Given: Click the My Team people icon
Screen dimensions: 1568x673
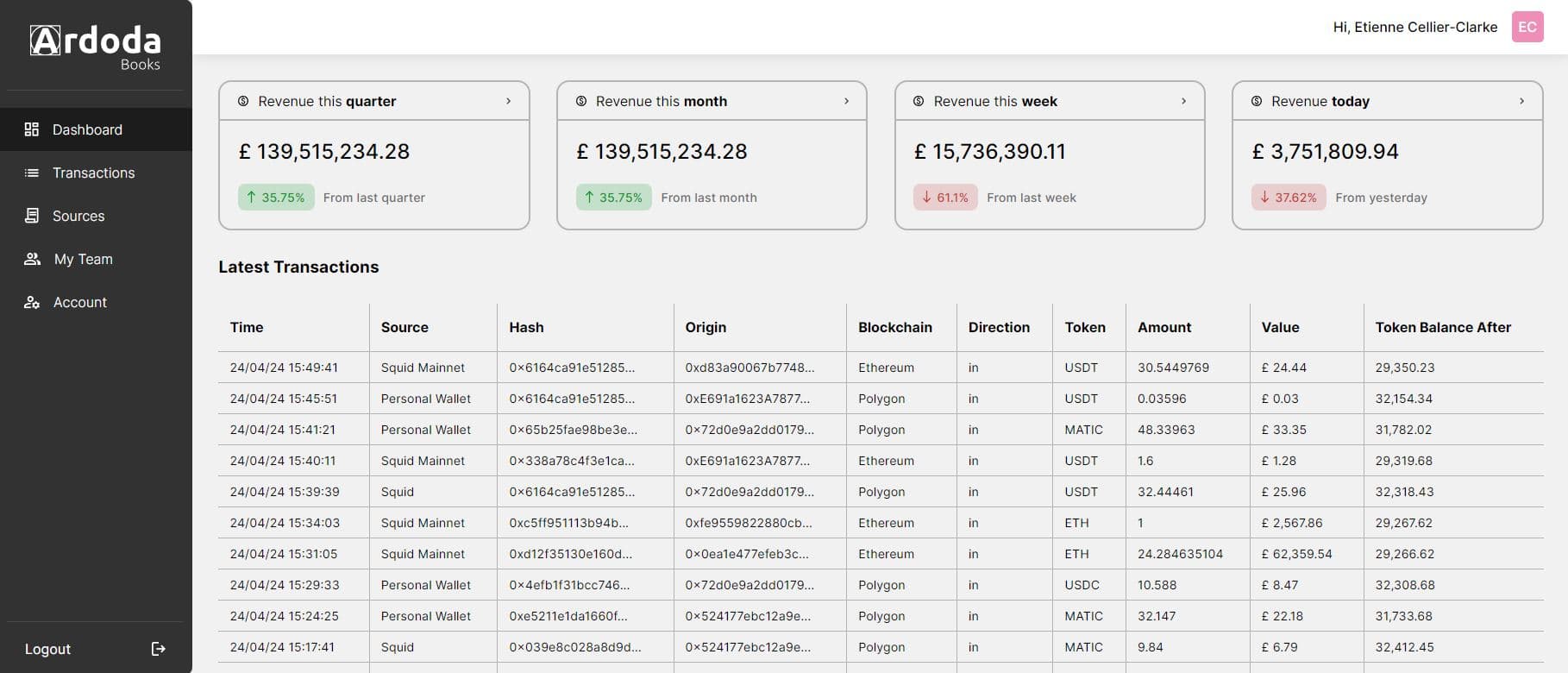Looking at the screenshot, I should point(33,259).
